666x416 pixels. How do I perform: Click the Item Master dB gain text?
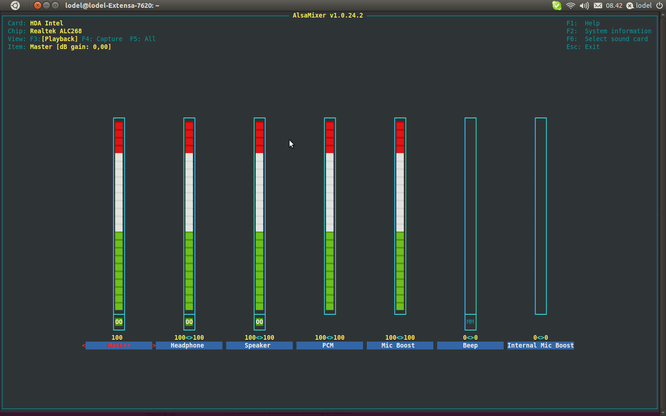coord(59,47)
